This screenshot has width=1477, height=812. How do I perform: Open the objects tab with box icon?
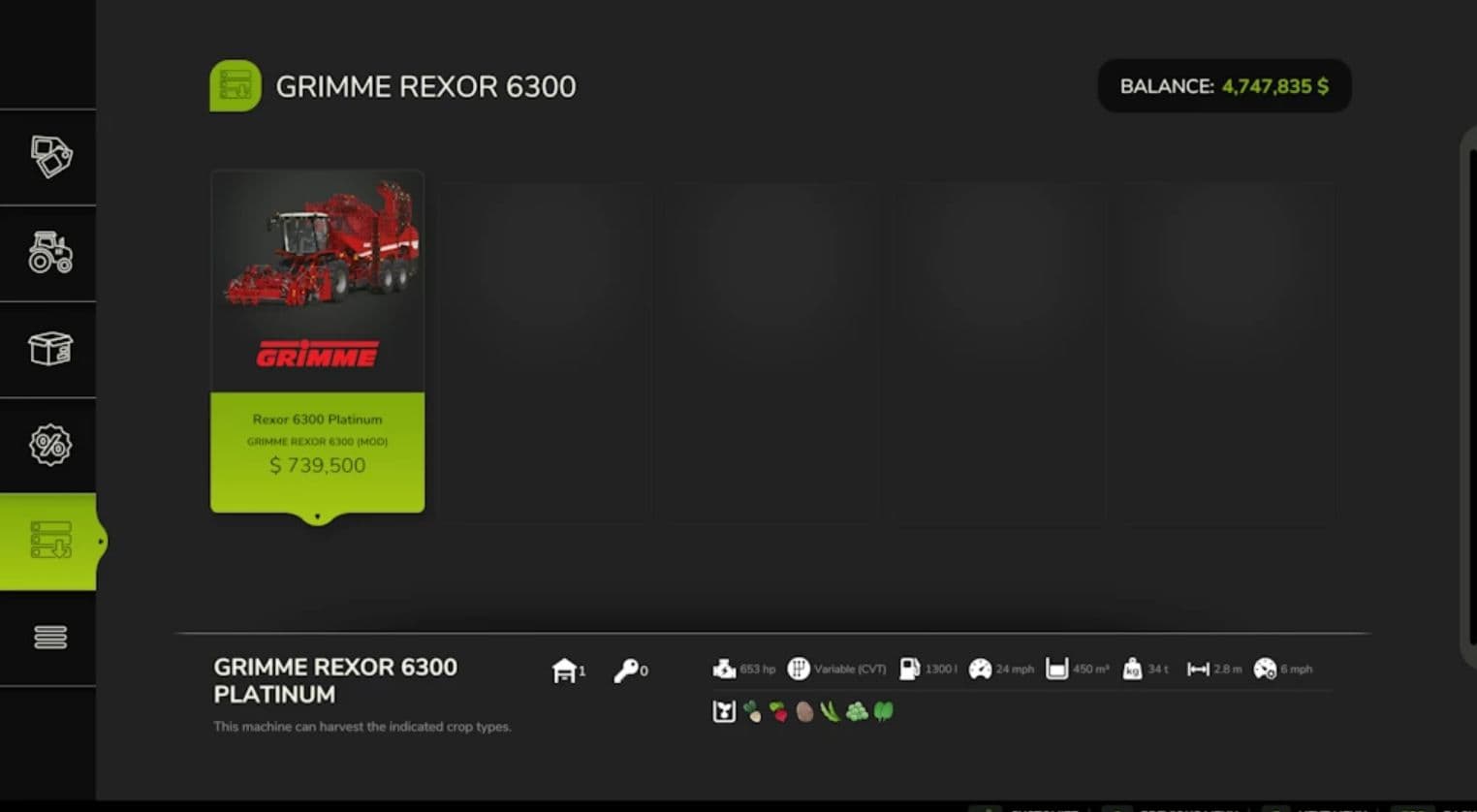tap(50, 349)
